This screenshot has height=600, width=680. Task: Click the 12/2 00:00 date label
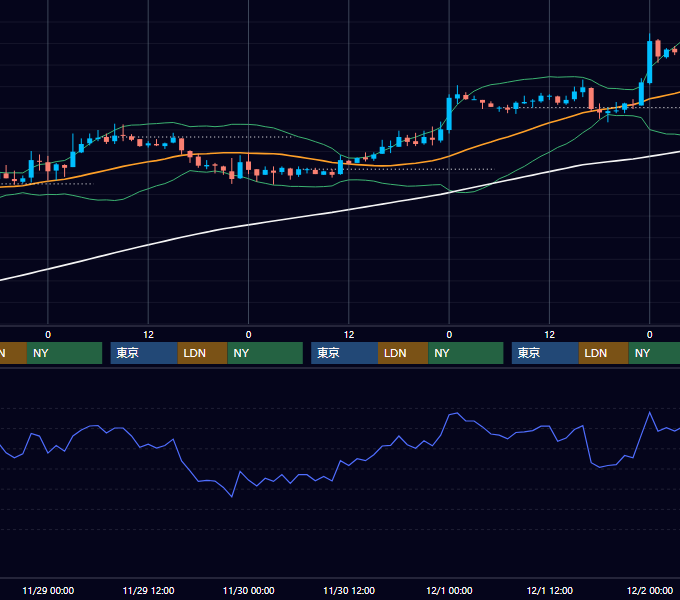pyautogui.click(x=650, y=590)
